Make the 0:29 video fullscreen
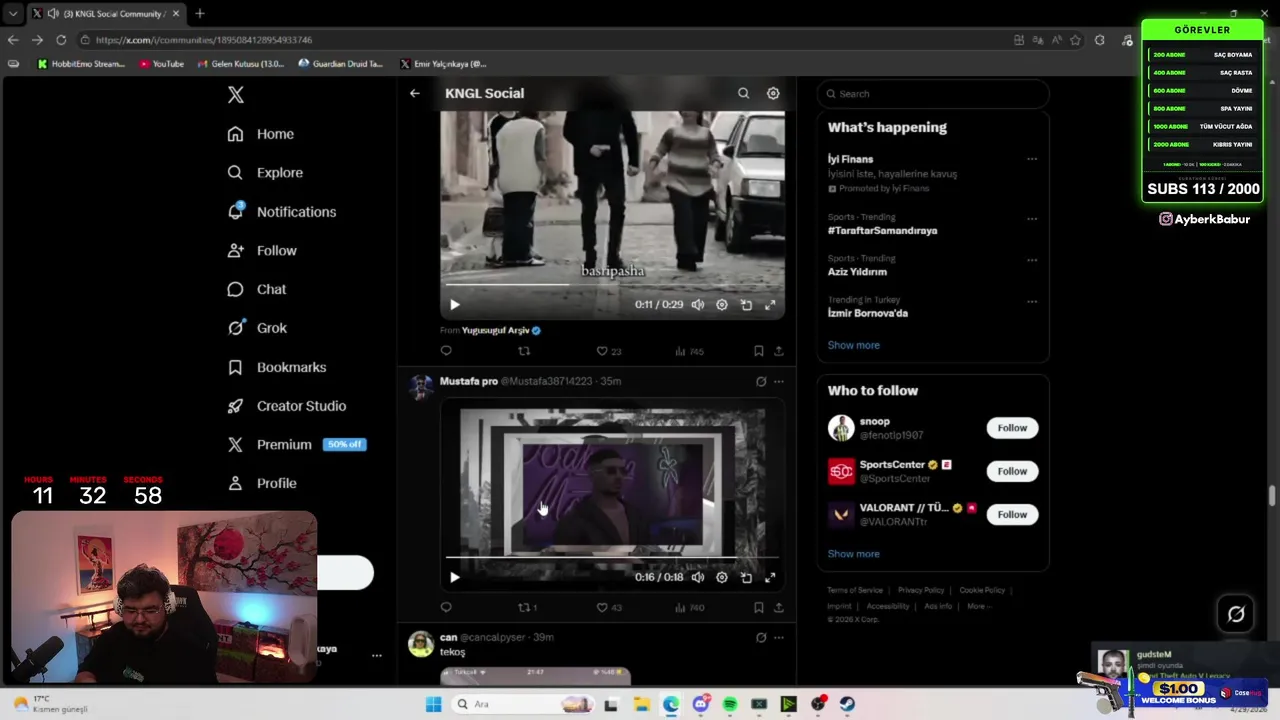Viewport: 1280px width, 720px height. (770, 305)
